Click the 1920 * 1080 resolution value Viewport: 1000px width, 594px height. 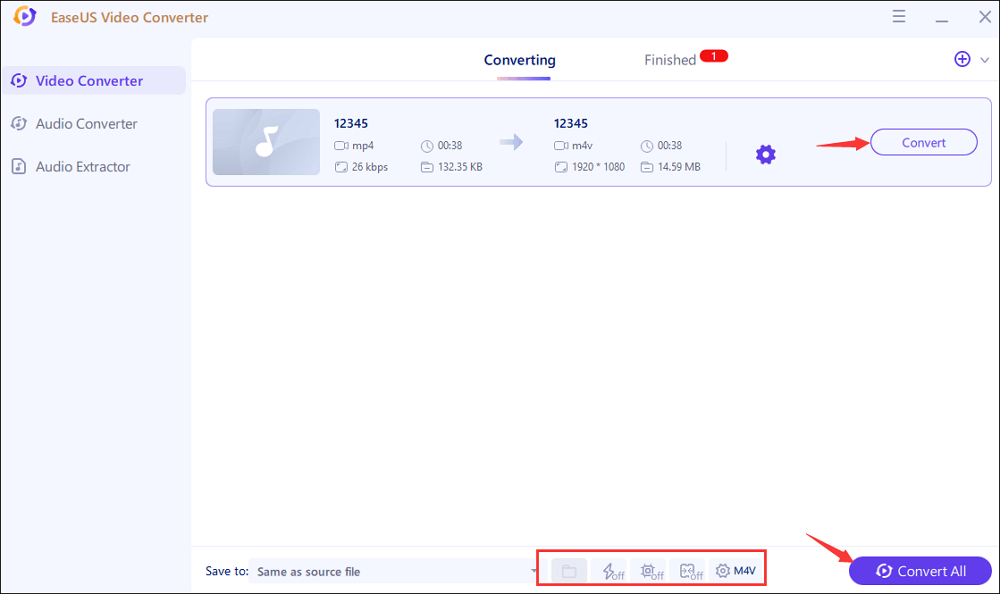pos(598,167)
